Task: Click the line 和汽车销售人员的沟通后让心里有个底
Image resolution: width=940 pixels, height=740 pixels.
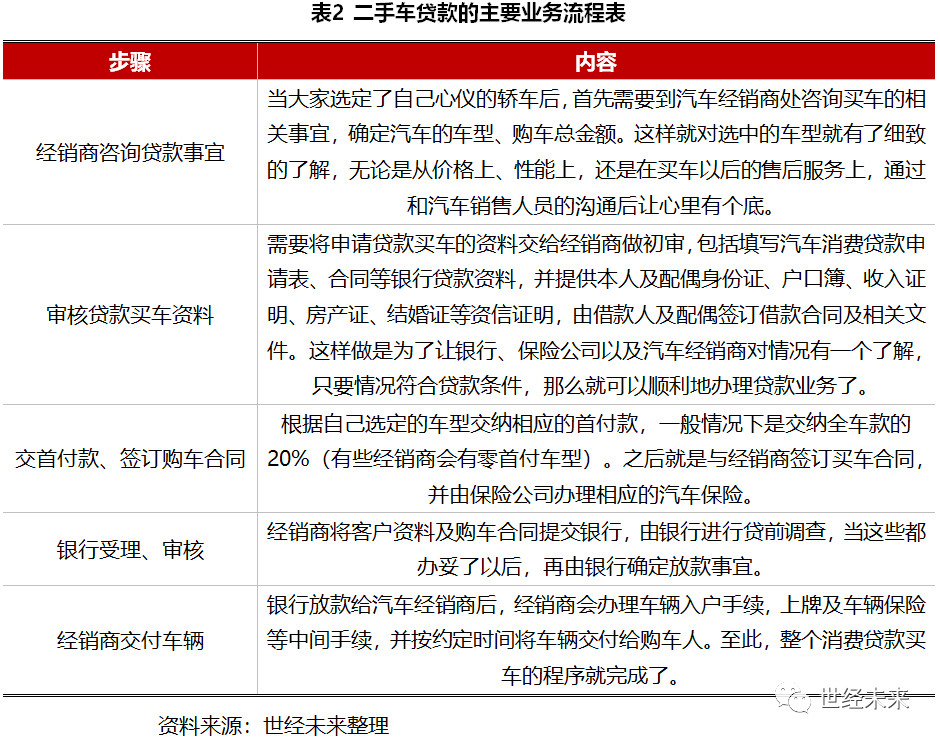Action: 591,206
